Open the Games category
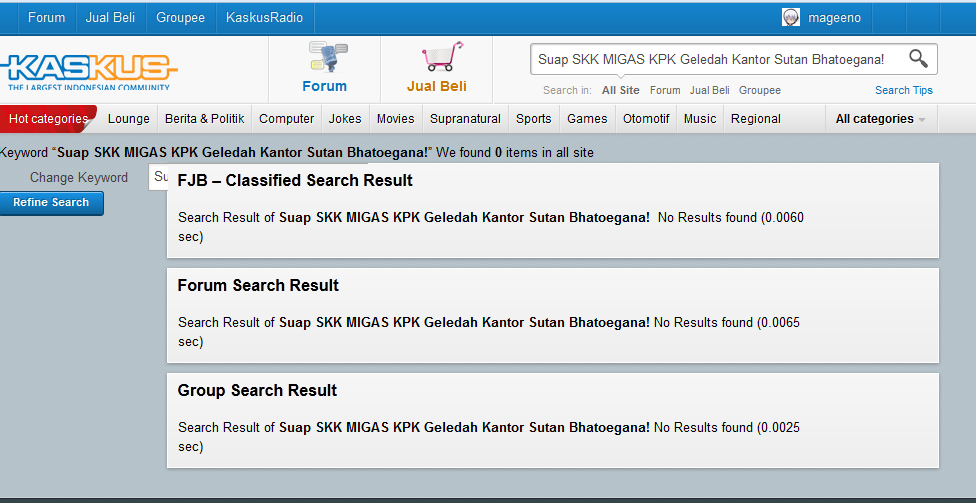Viewport: 976px width, 503px height. pos(587,119)
